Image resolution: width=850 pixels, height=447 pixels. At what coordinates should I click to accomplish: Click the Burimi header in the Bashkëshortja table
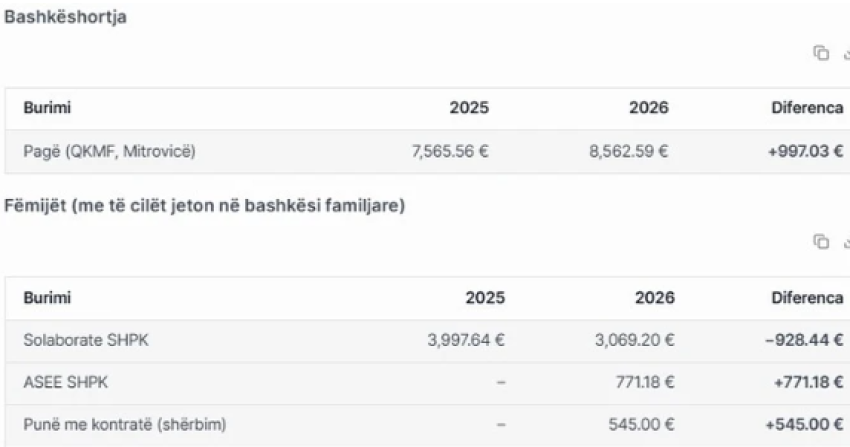[47, 108]
